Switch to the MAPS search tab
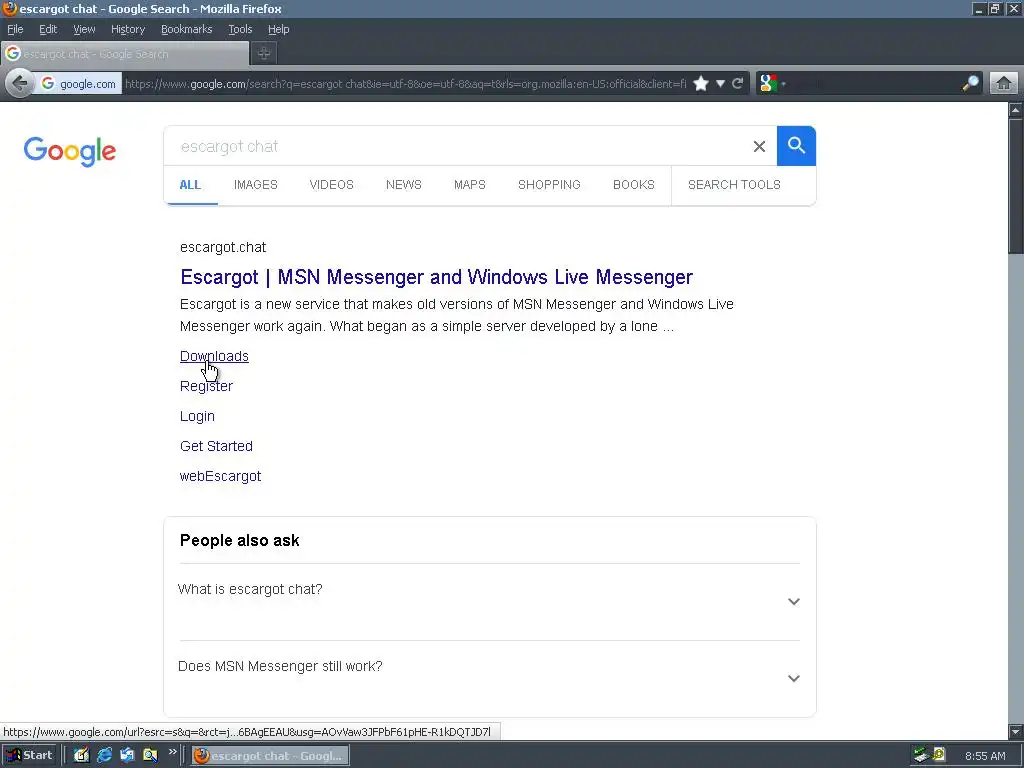This screenshot has width=1024, height=768. tap(470, 185)
